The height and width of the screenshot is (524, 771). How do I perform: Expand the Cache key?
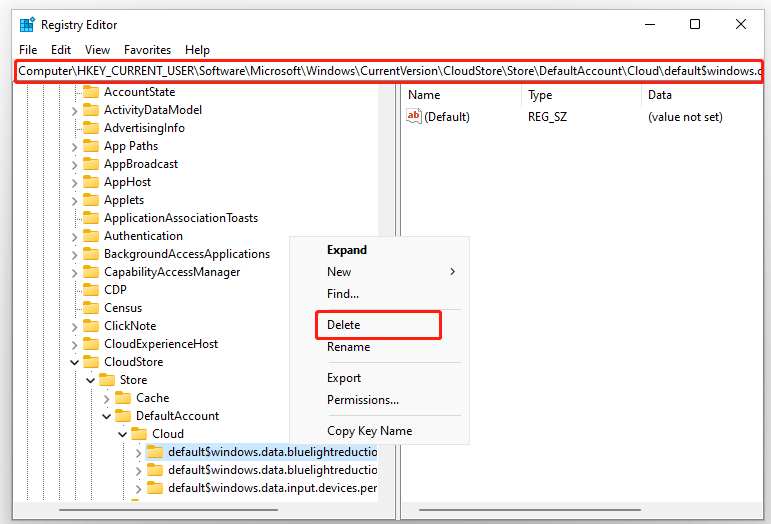107,399
